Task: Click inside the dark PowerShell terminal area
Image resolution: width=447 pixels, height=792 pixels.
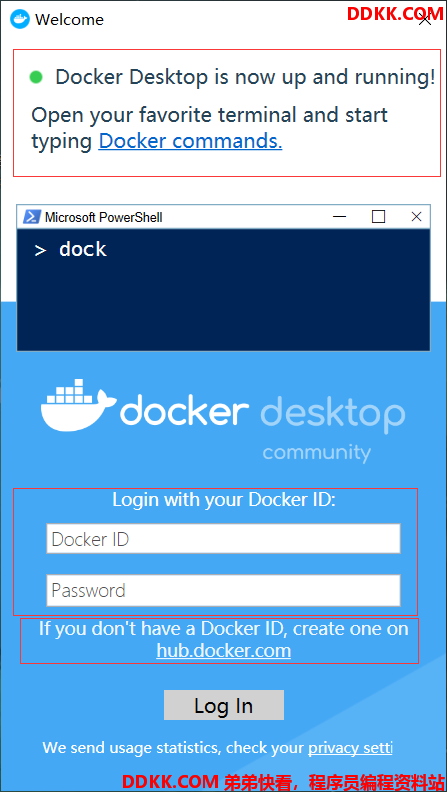Action: 223,289
